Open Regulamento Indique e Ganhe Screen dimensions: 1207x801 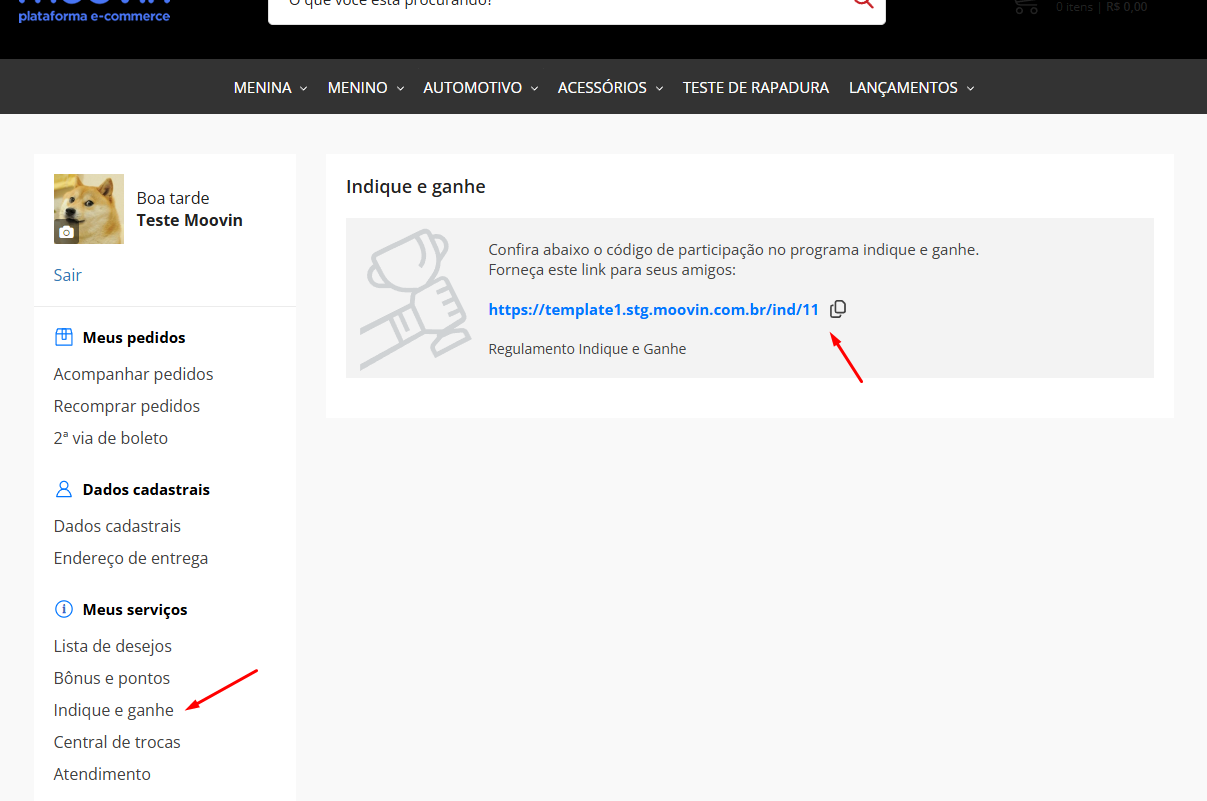(x=587, y=349)
